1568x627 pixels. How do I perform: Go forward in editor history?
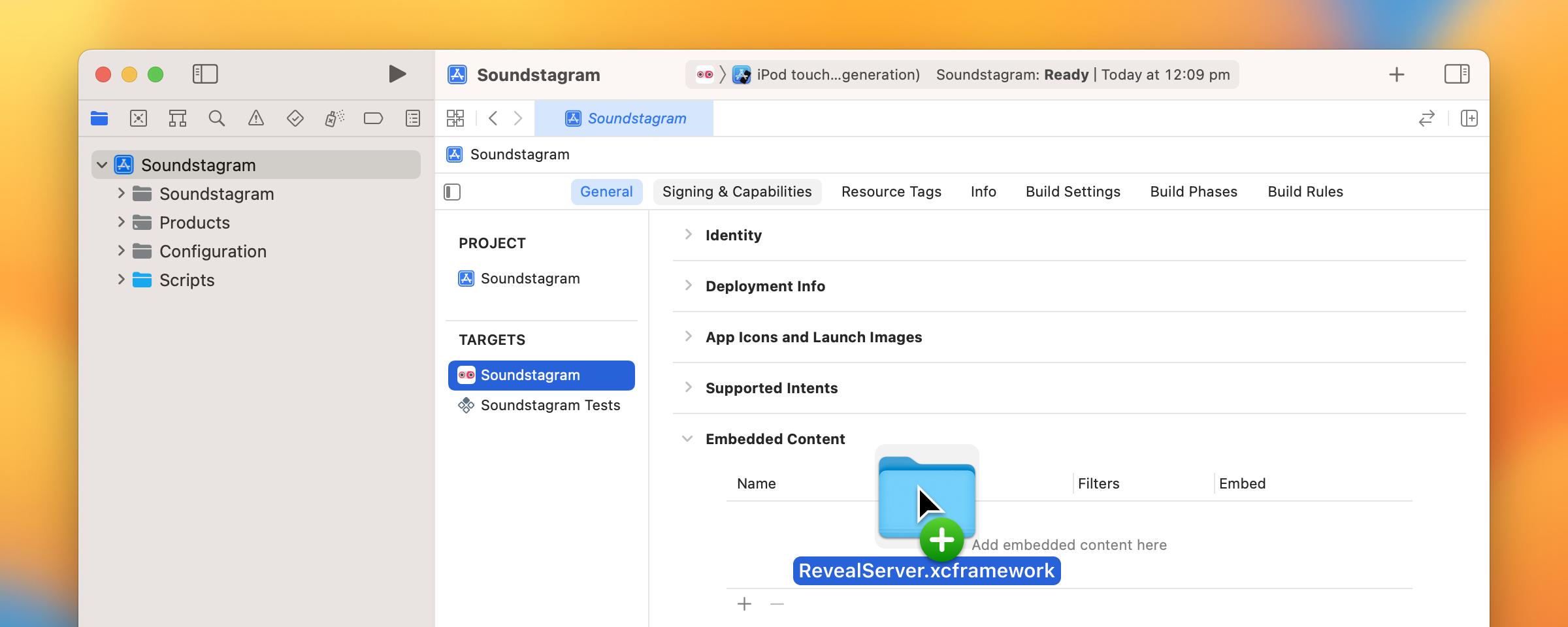(518, 118)
